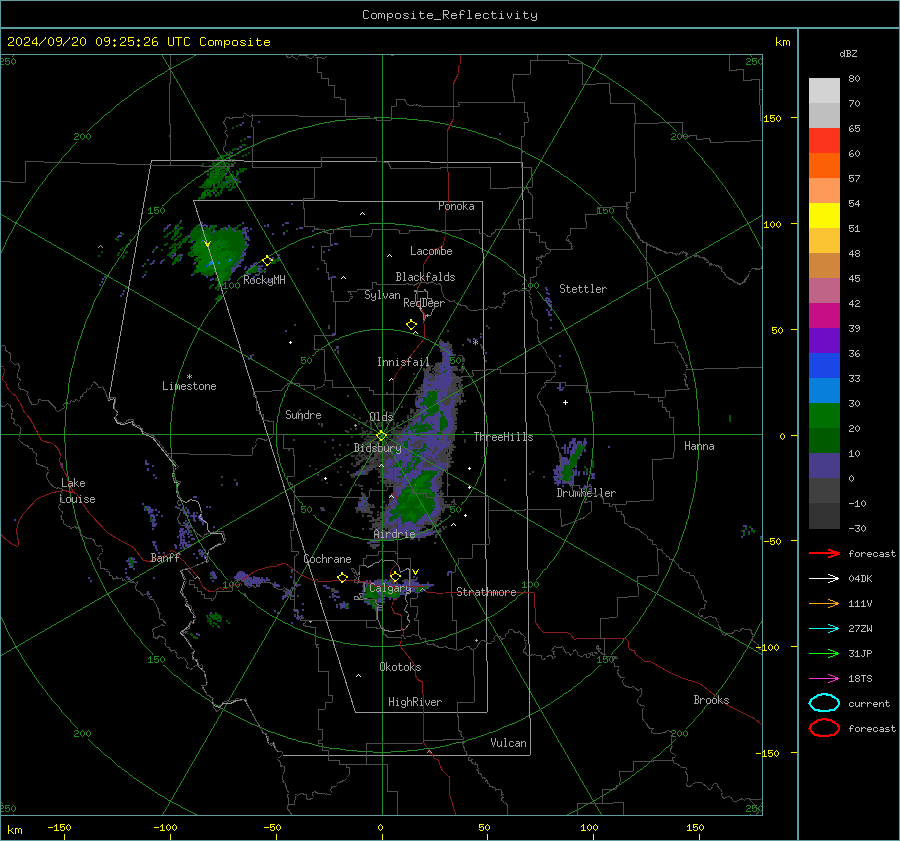Click the magenta 18TS arrow legend icon

click(x=824, y=679)
